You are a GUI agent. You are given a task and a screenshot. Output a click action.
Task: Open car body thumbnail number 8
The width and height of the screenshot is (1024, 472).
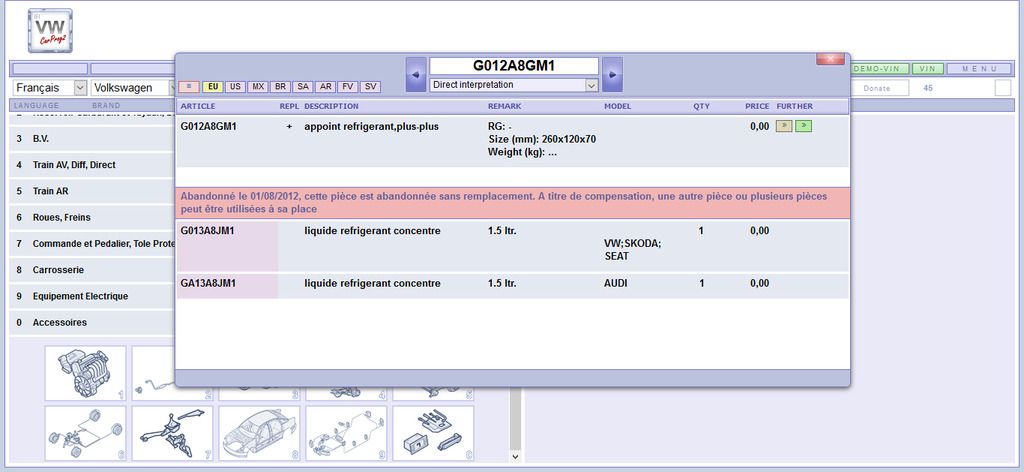point(259,433)
